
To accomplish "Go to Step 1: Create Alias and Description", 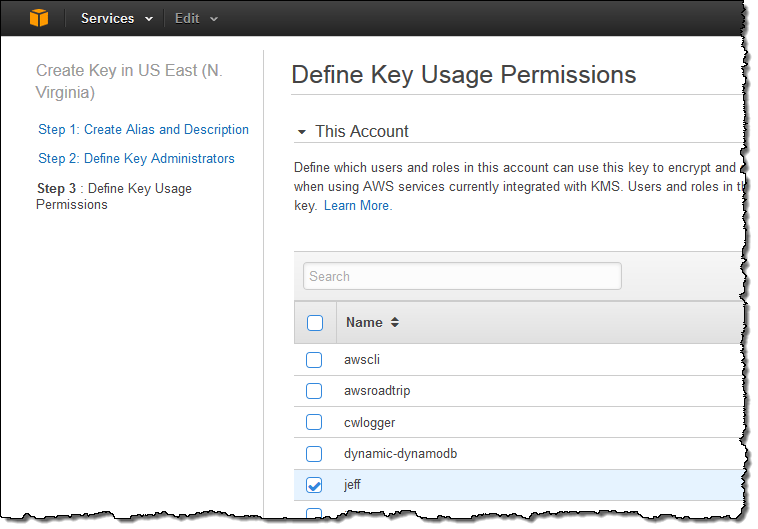I will (143, 129).
